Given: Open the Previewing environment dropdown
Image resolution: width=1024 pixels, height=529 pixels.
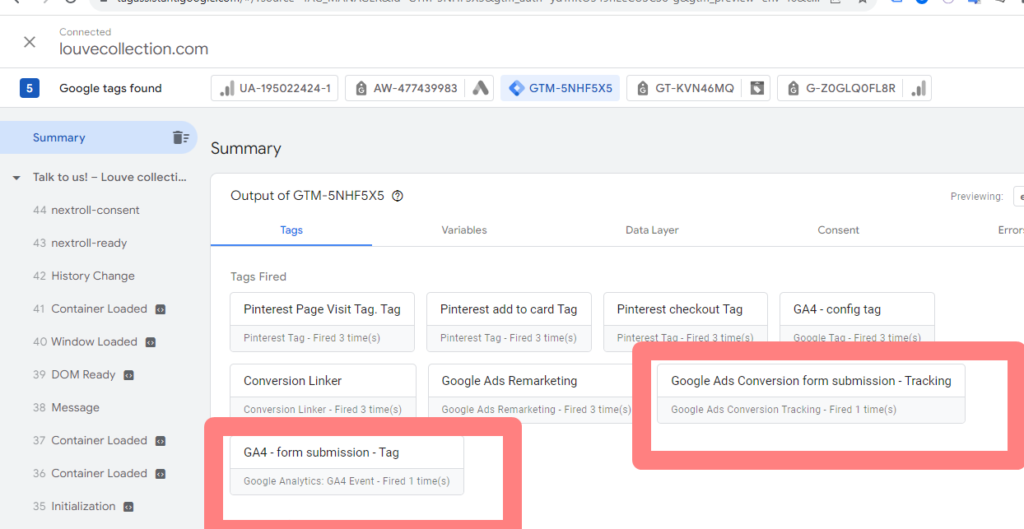Looking at the screenshot, I should point(1018,197).
